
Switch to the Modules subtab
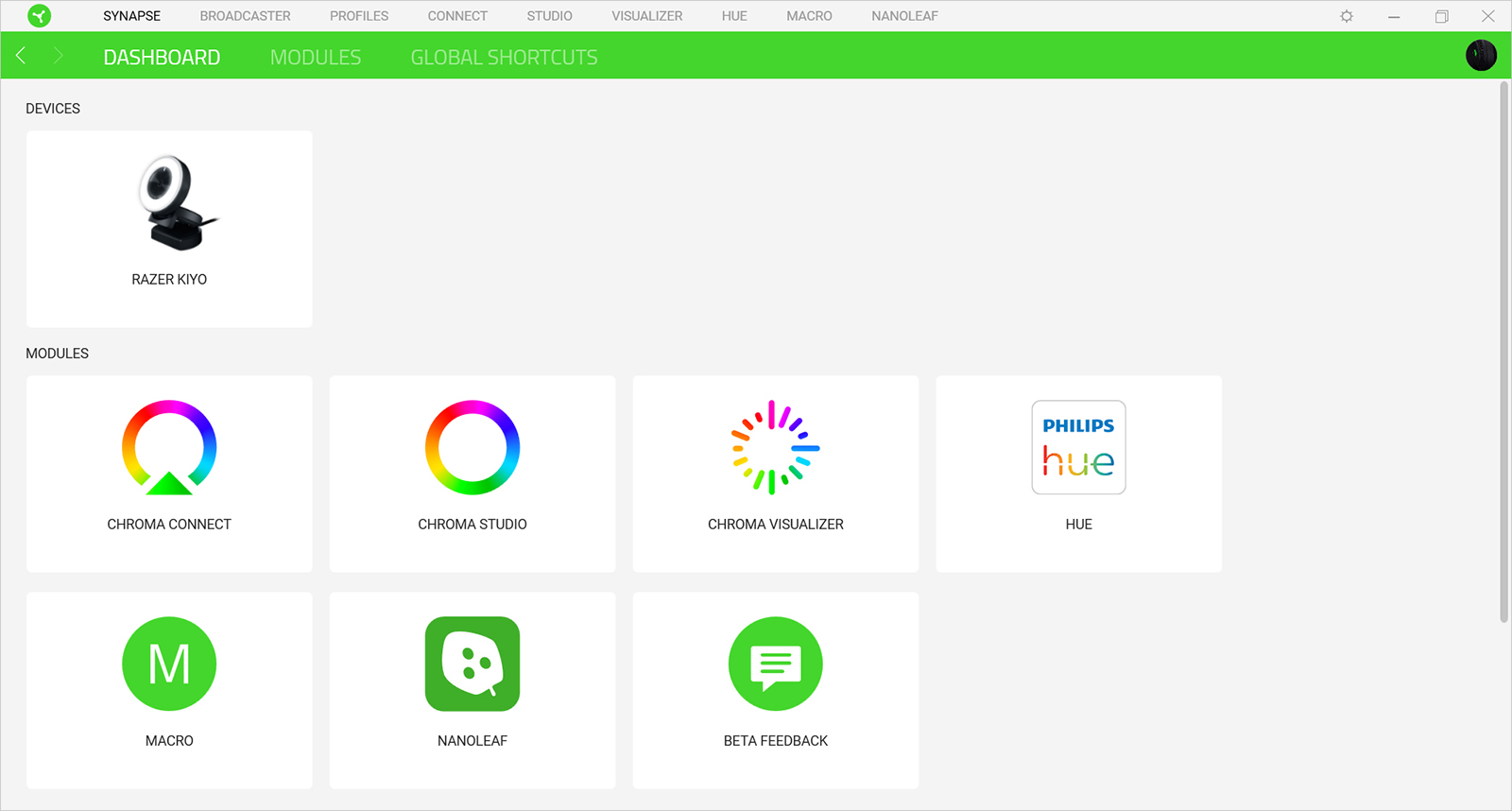pyautogui.click(x=316, y=58)
